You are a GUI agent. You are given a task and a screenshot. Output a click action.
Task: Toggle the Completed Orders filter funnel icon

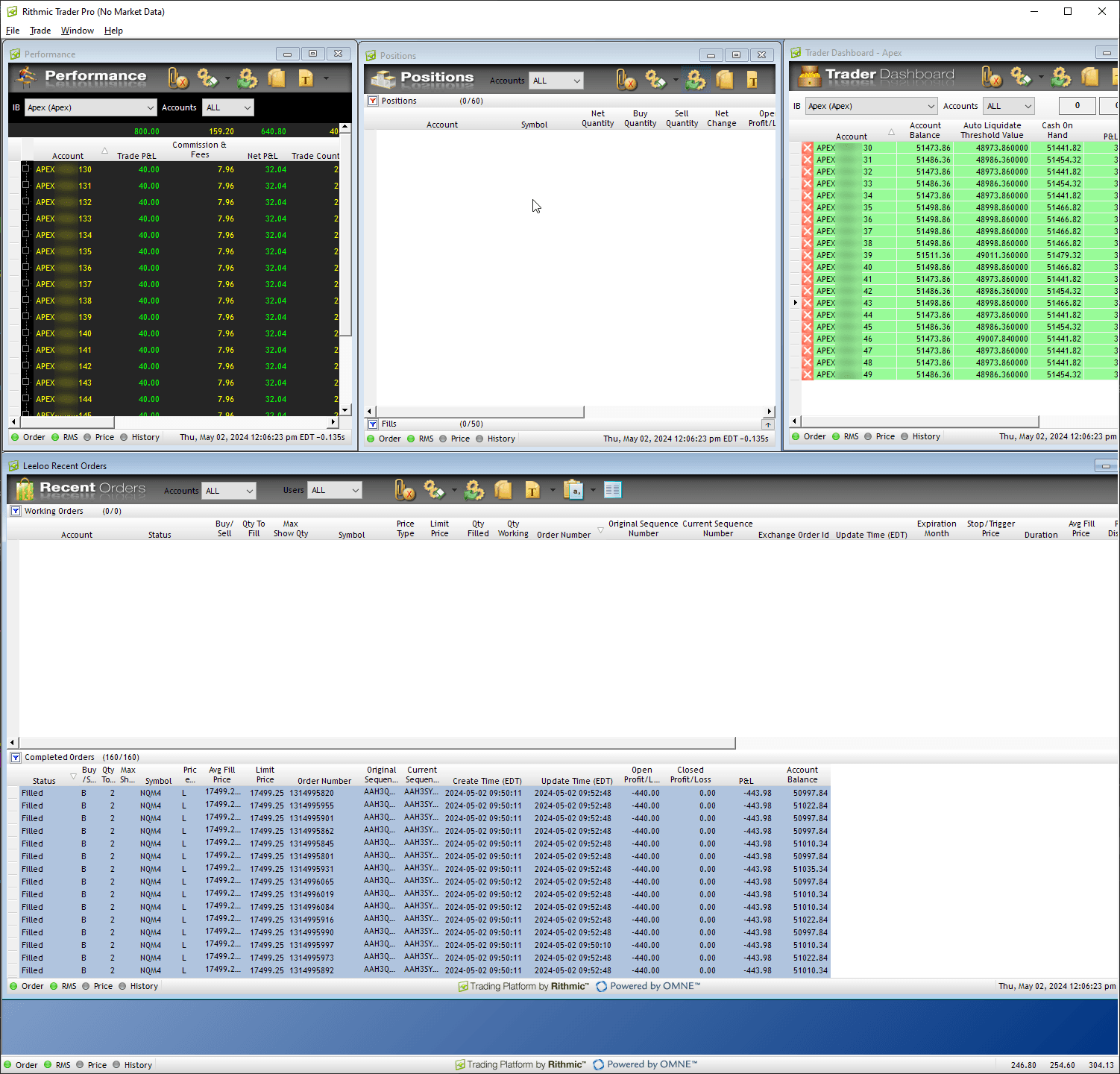[x=16, y=757]
